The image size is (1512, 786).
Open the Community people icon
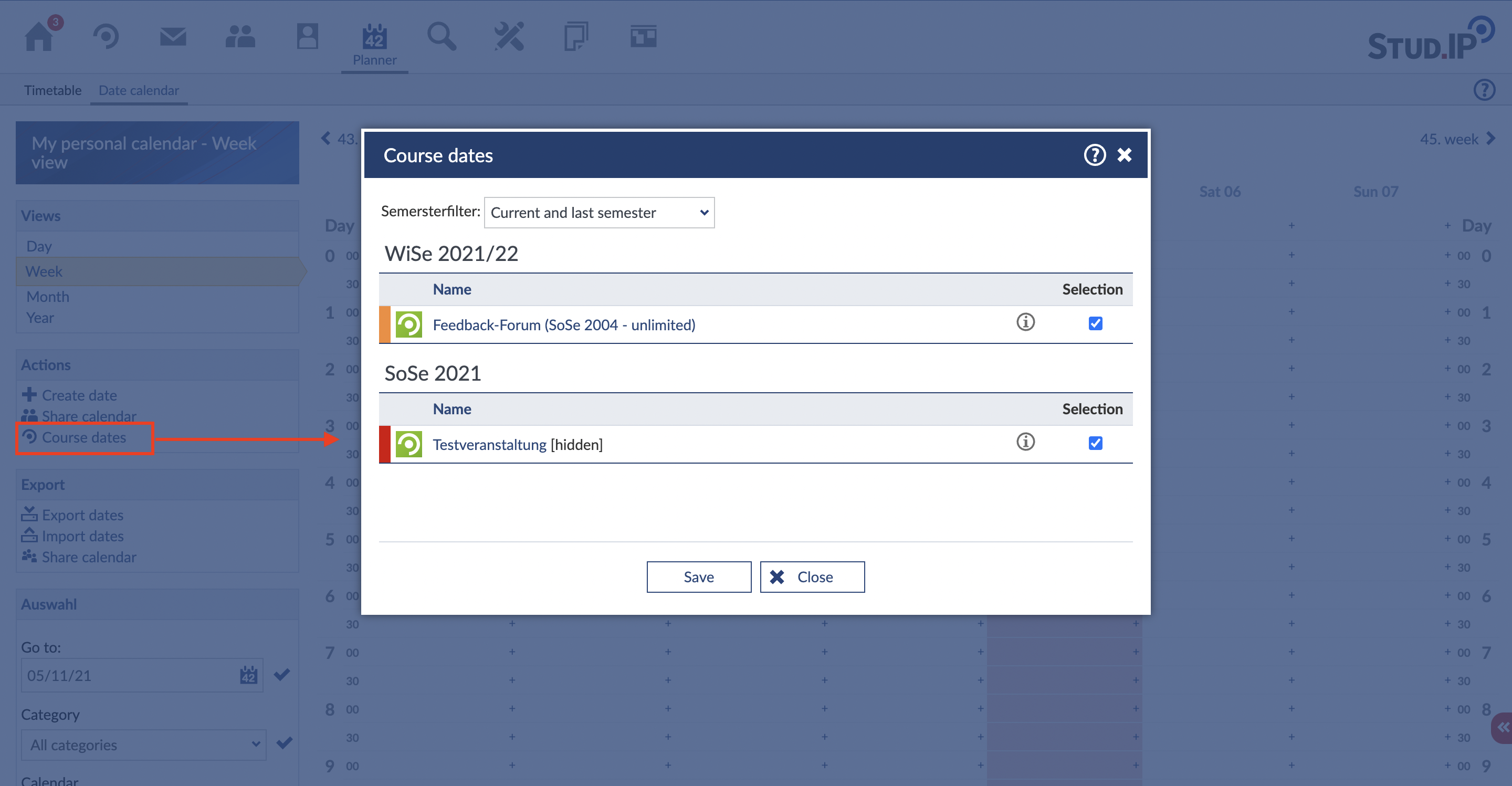[x=240, y=36]
